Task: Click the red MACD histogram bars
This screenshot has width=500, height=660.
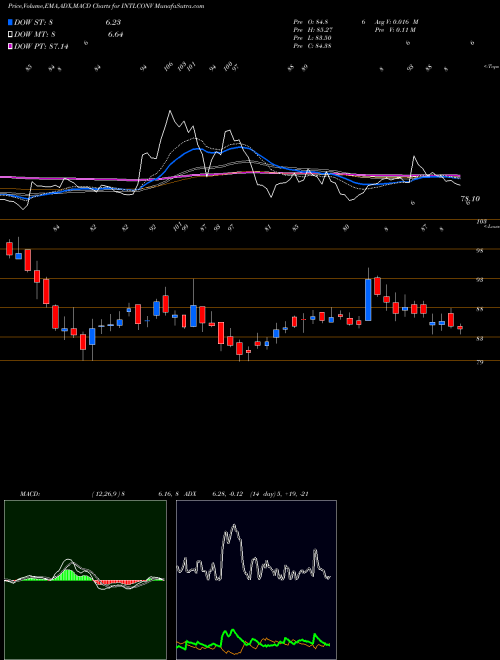Action: point(120,583)
